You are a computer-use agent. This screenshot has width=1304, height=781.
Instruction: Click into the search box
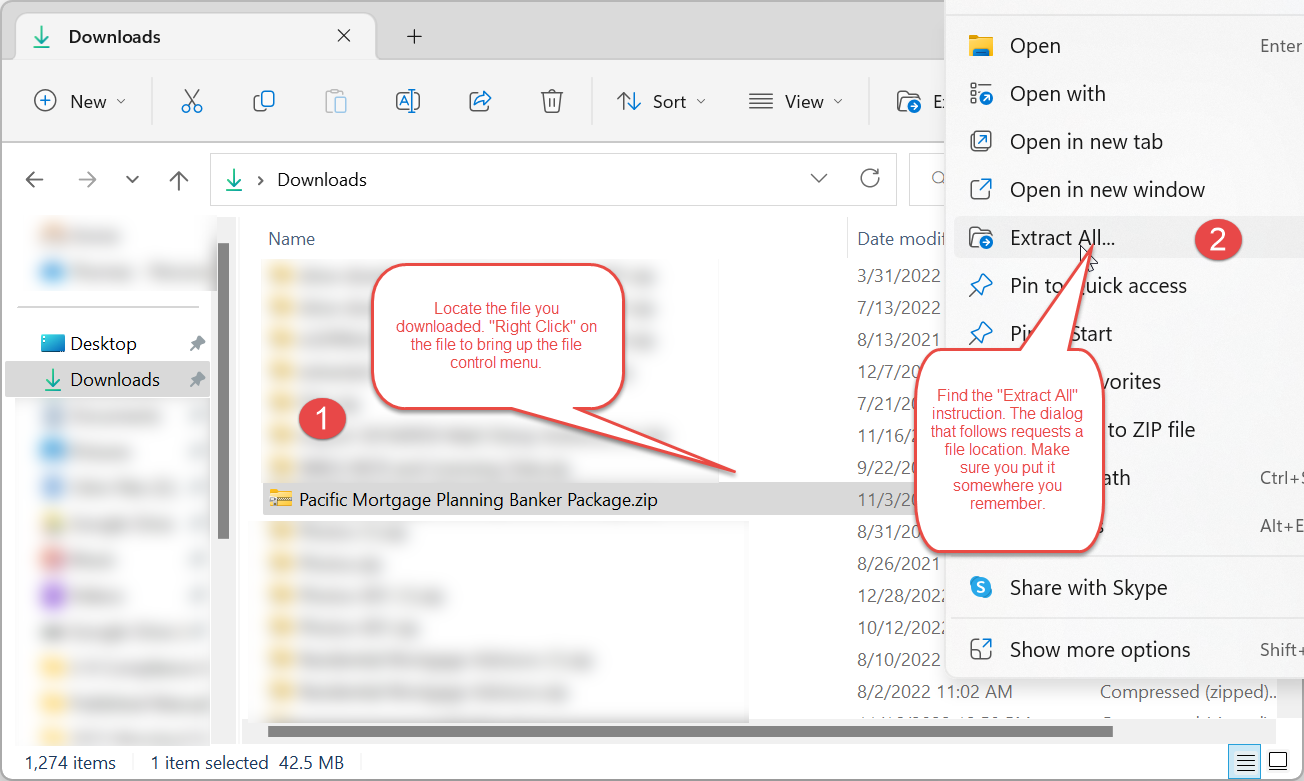pyautogui.click(x=926, y=179)
